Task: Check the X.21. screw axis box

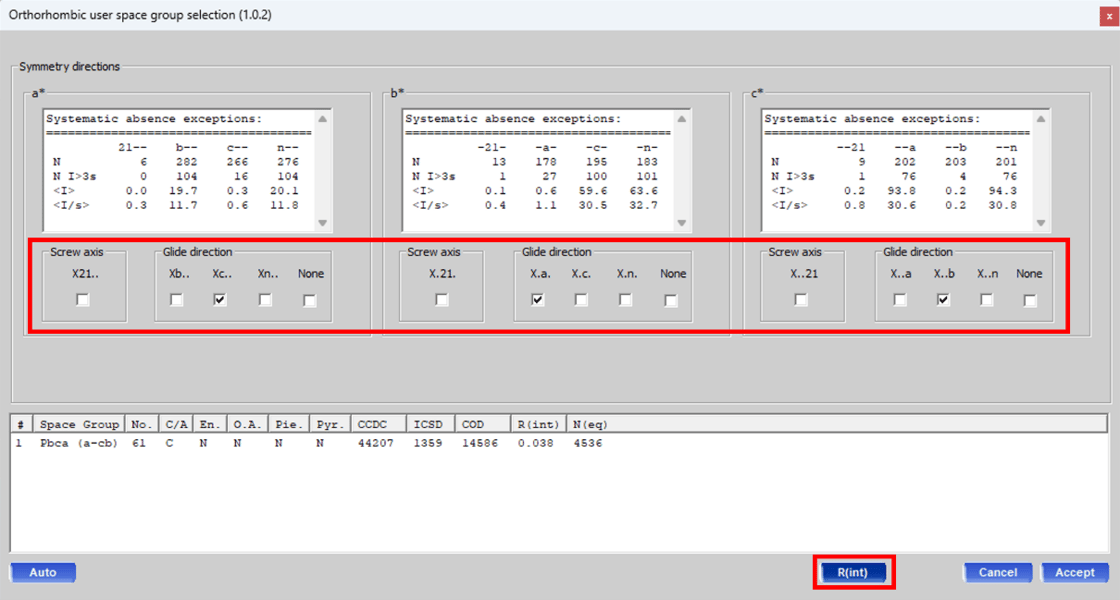Action: click(442, 300)
